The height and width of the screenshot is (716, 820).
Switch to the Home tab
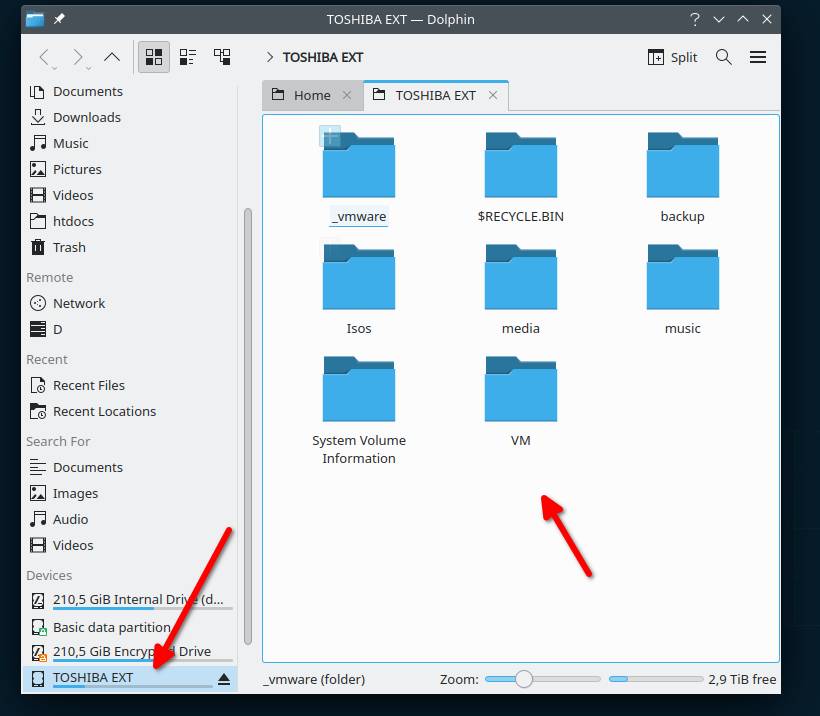(312, 96)
